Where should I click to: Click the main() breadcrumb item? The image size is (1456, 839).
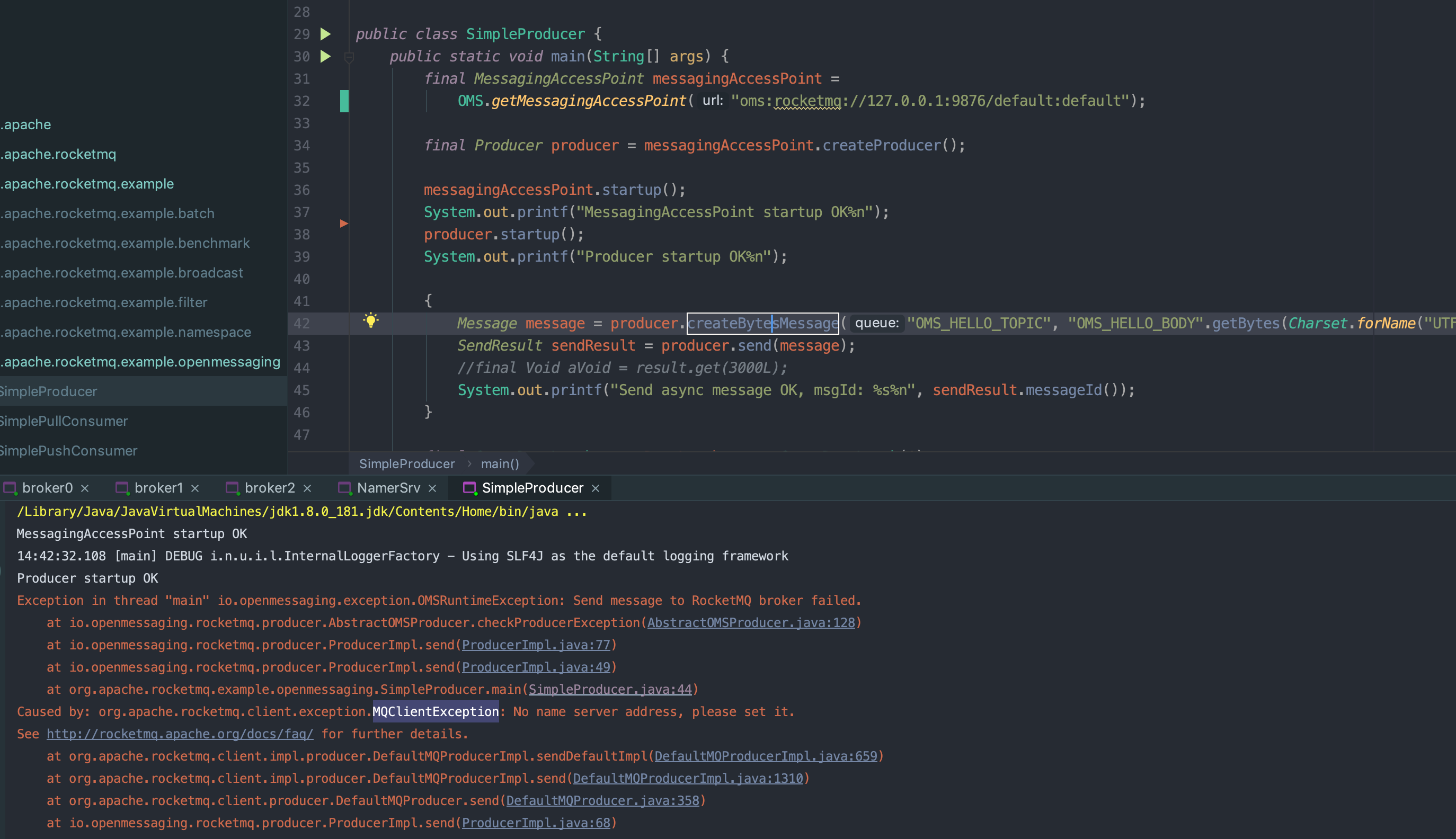[500, 464]
